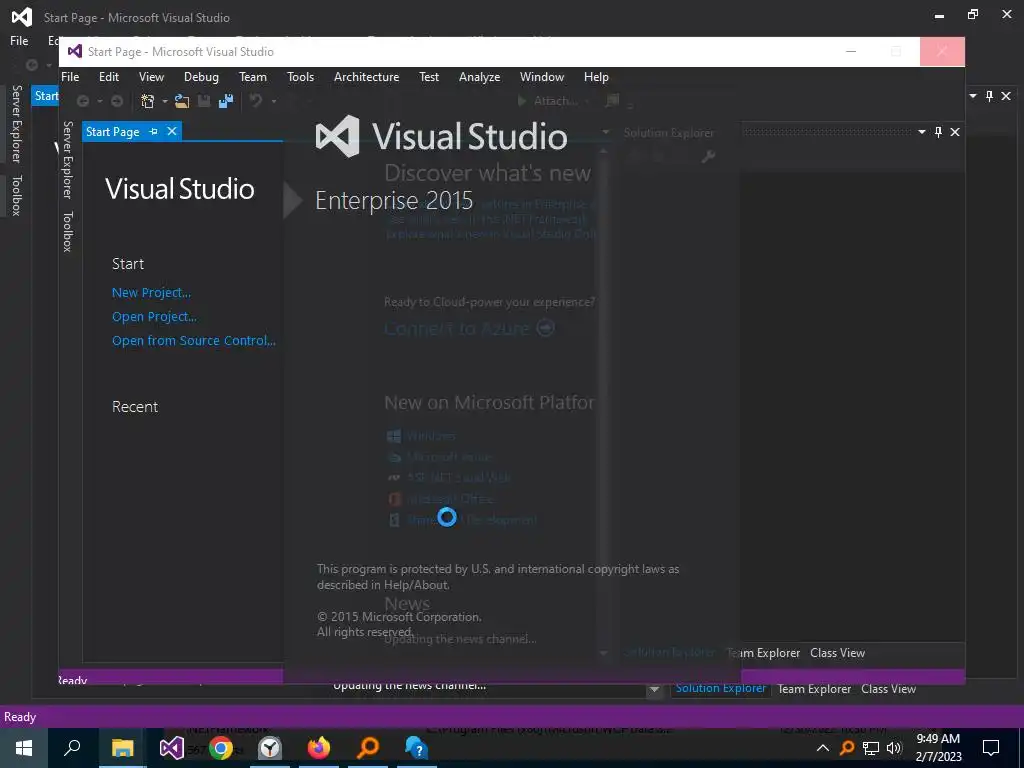Click the auto-hide pin of front window's right panel
Viewport: 1024px width, 768px height.
938,132
